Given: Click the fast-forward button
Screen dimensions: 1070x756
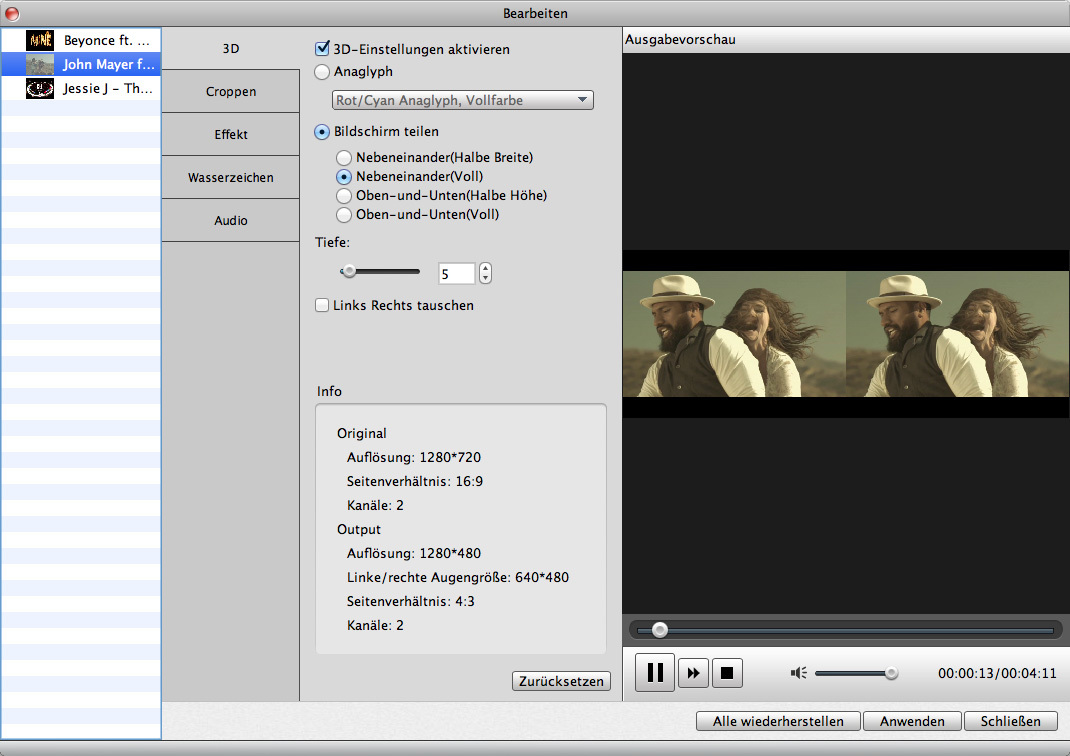Looking at the screenshot, I should pos(693,673).
